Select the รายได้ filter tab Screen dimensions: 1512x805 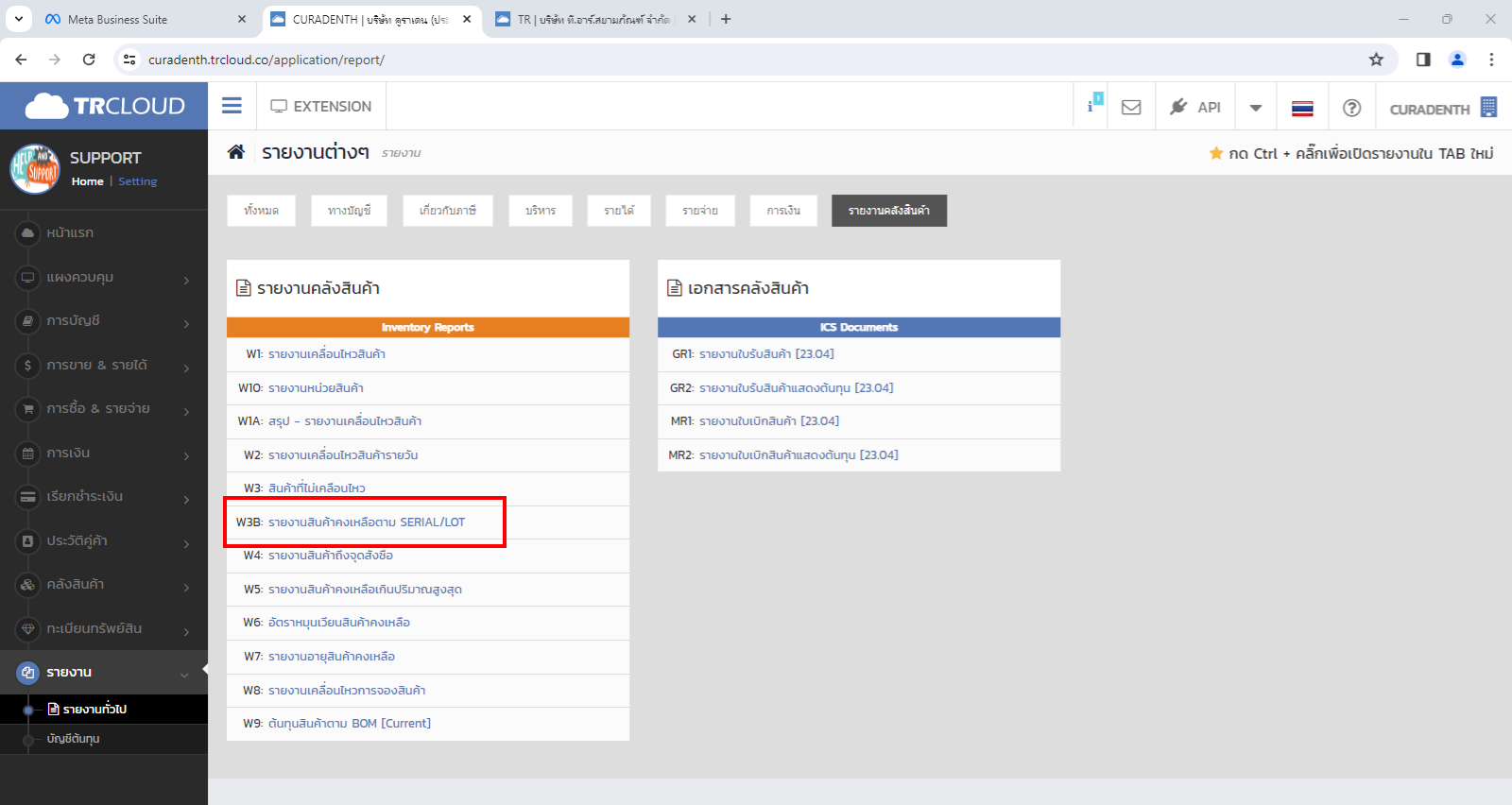(x=619, y=211)
